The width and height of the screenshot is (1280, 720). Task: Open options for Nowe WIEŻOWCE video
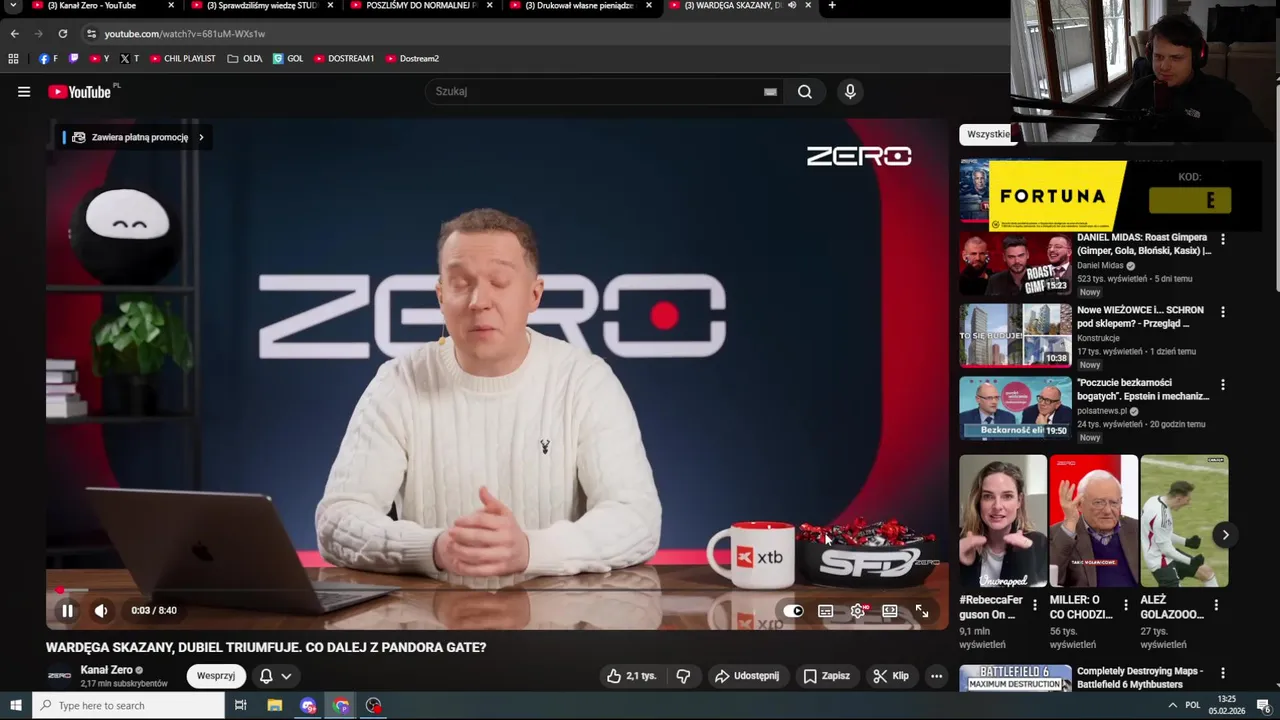[1222, 312]
